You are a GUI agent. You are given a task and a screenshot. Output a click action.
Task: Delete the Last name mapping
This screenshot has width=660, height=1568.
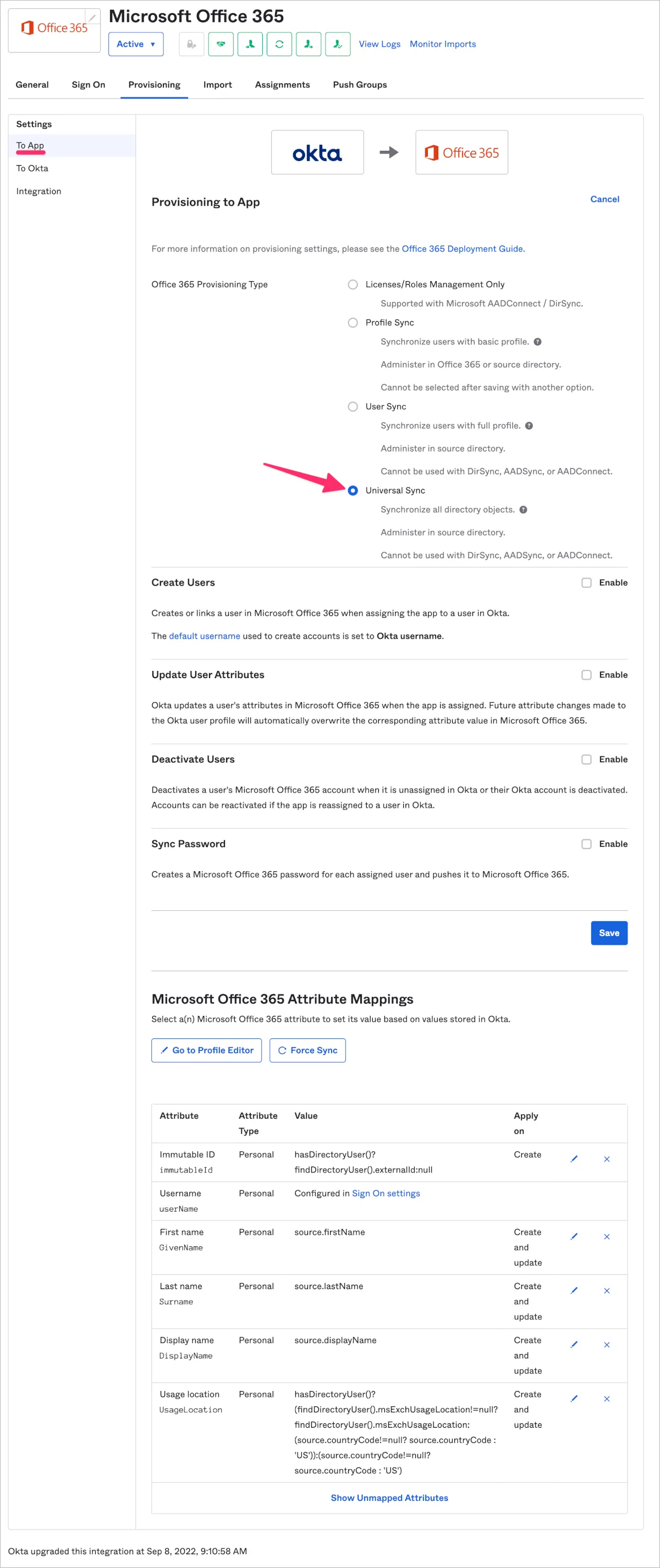pos(607,1291)
